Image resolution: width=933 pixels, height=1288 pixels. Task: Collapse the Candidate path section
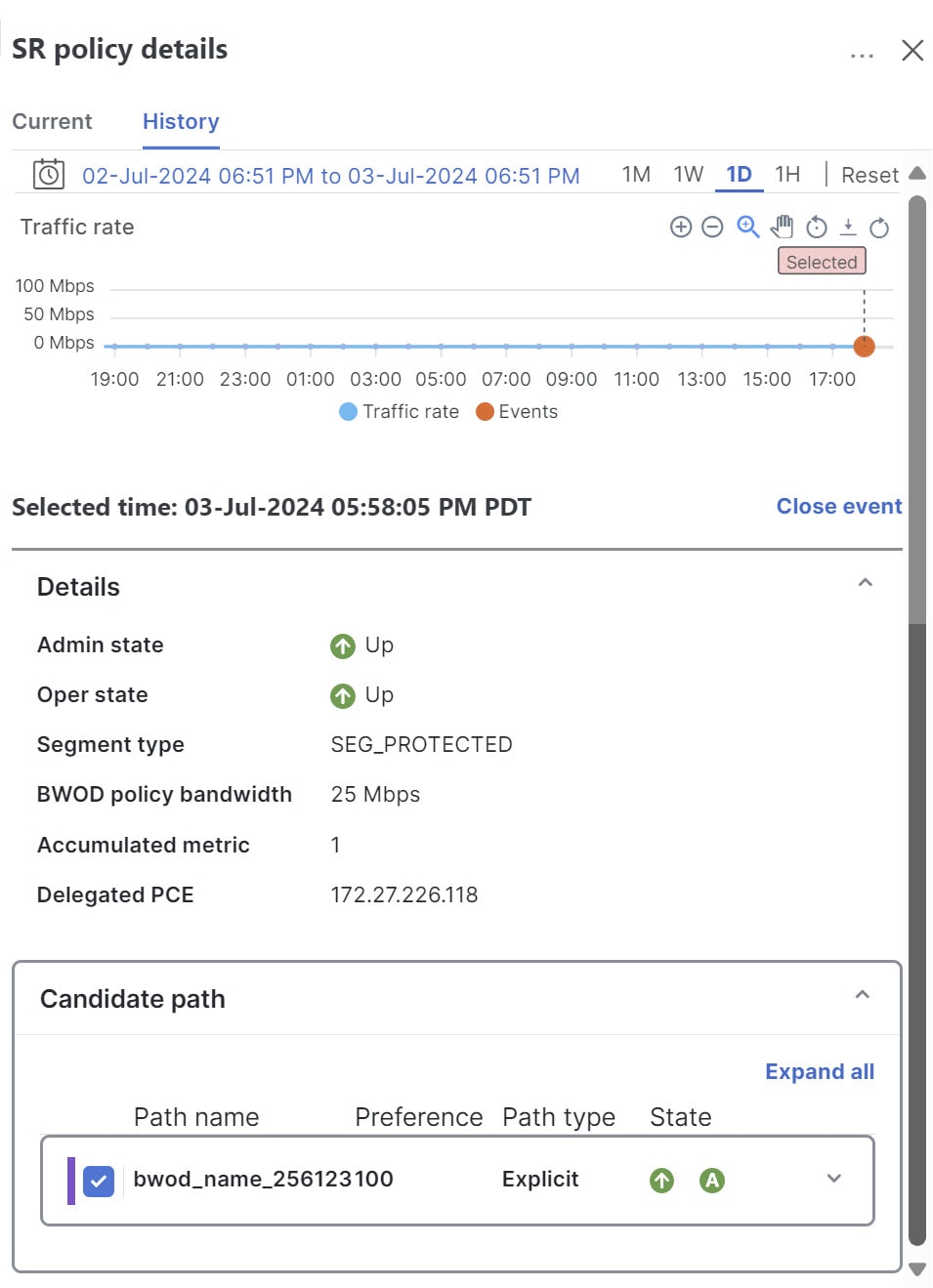862,995
